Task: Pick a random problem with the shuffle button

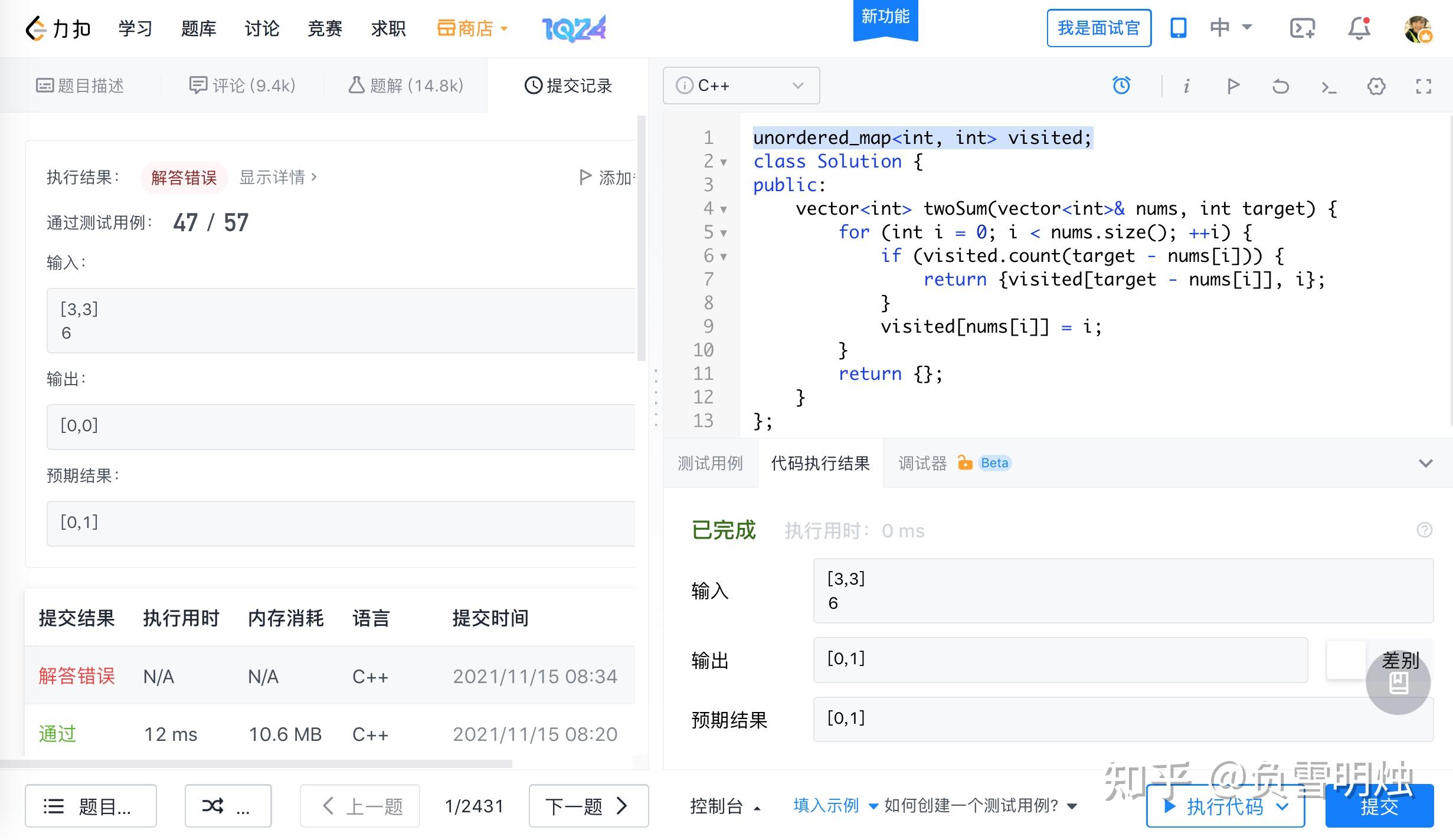Action: point(227,806)
